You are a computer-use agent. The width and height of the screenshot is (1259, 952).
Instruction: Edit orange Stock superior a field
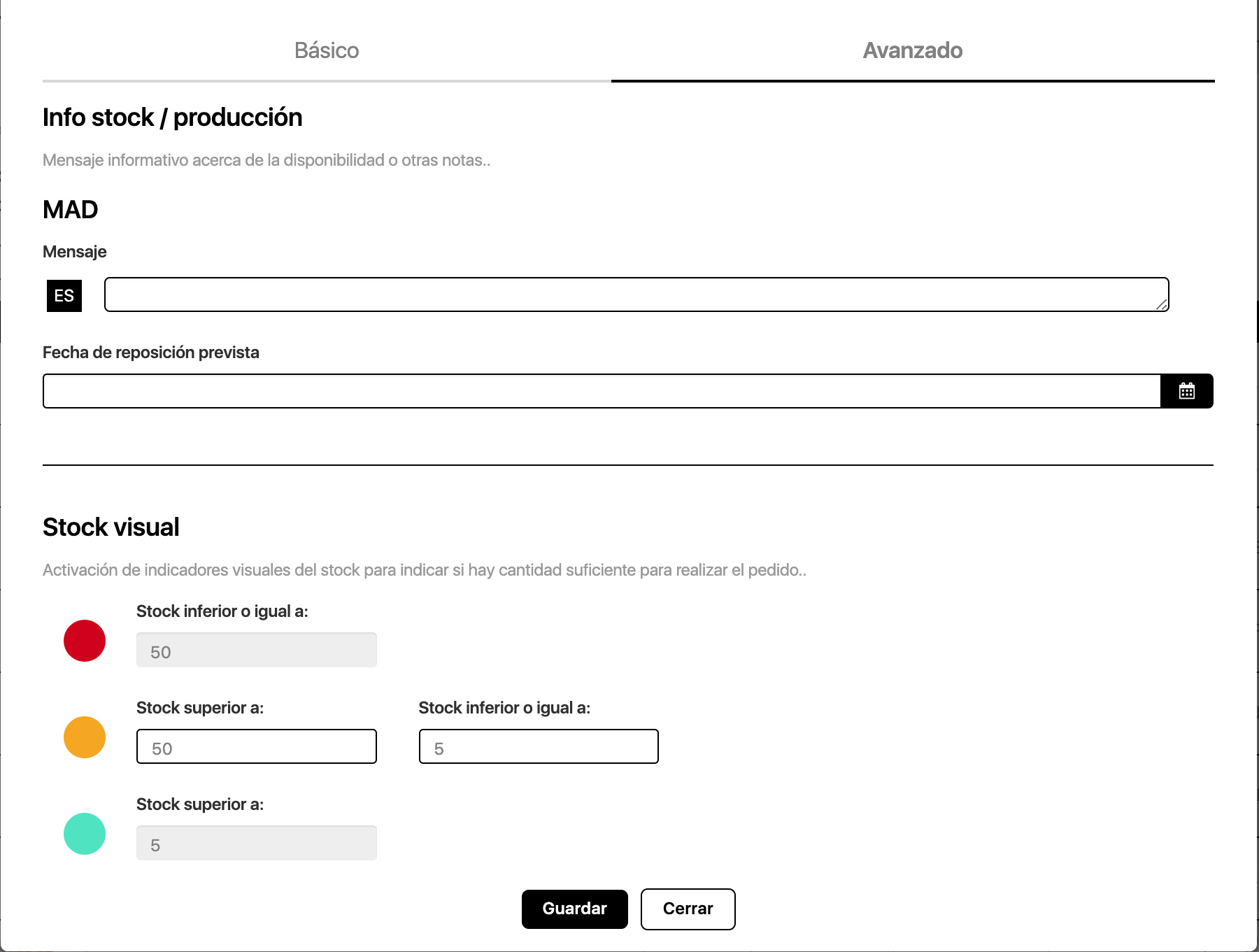click(x=257, y=746)
